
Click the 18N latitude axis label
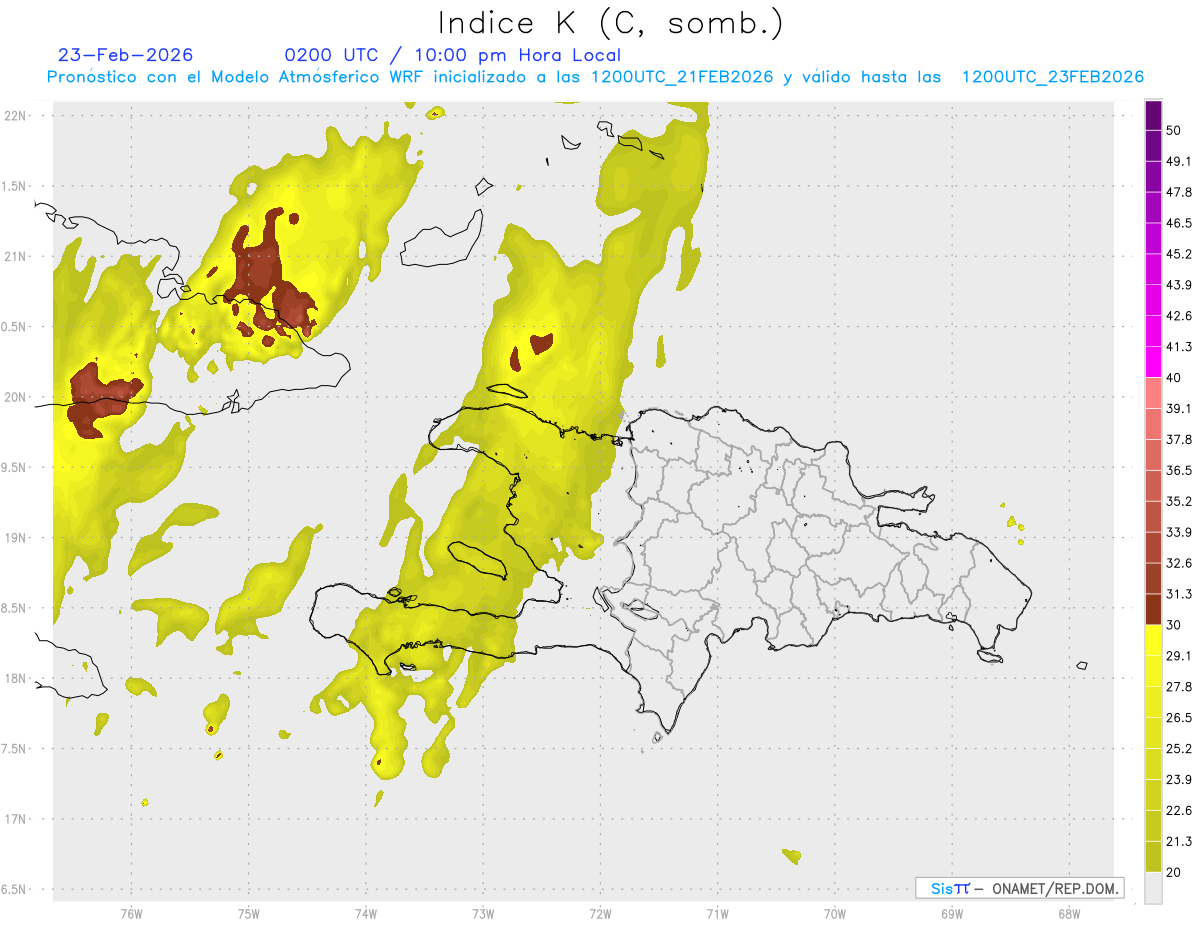[16, 678]
